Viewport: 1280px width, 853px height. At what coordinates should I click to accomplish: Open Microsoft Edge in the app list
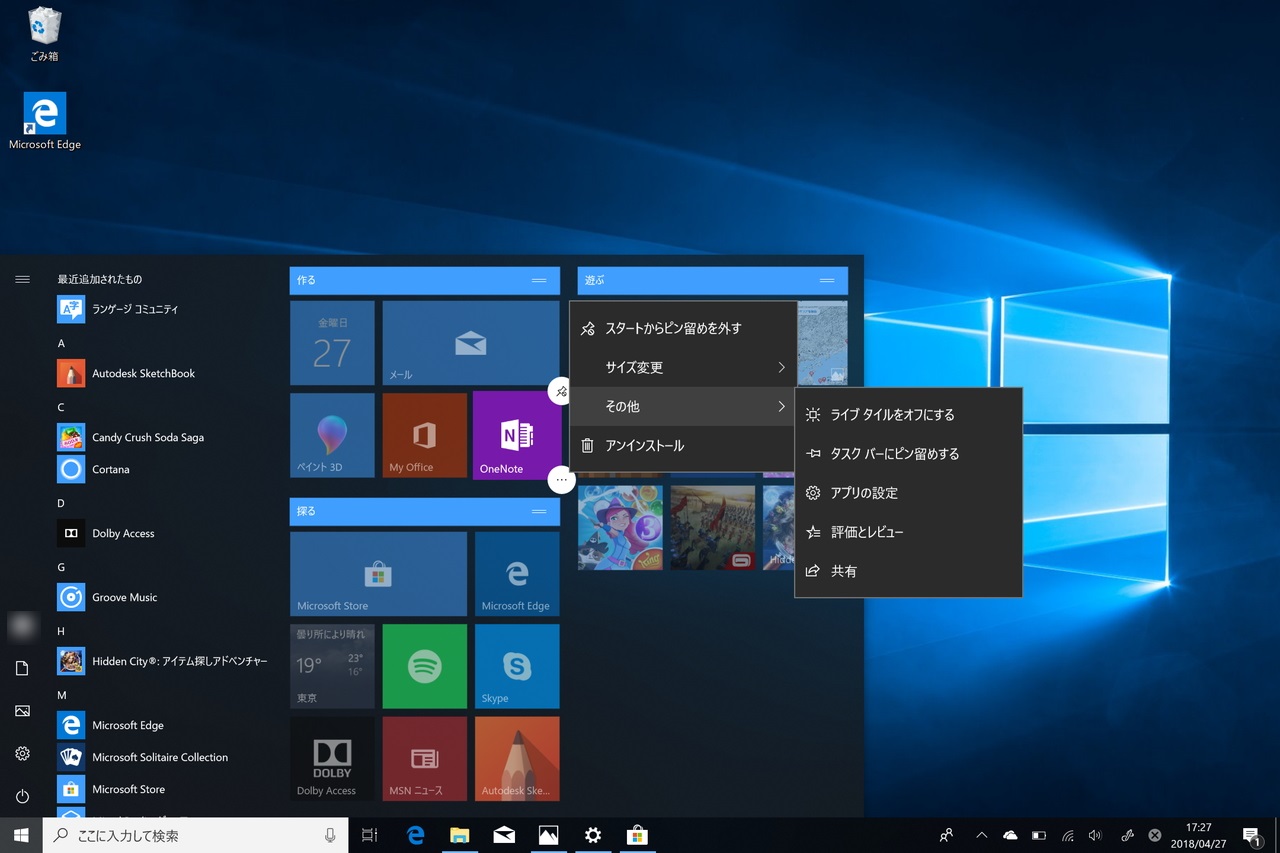pos(160,725)
